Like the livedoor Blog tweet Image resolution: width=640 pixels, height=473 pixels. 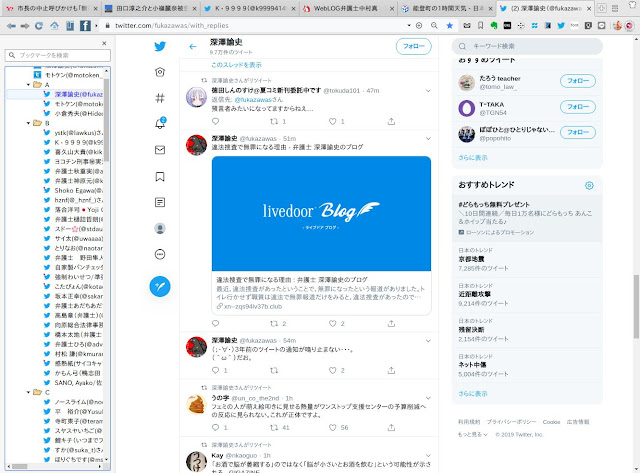pos(332,323)
